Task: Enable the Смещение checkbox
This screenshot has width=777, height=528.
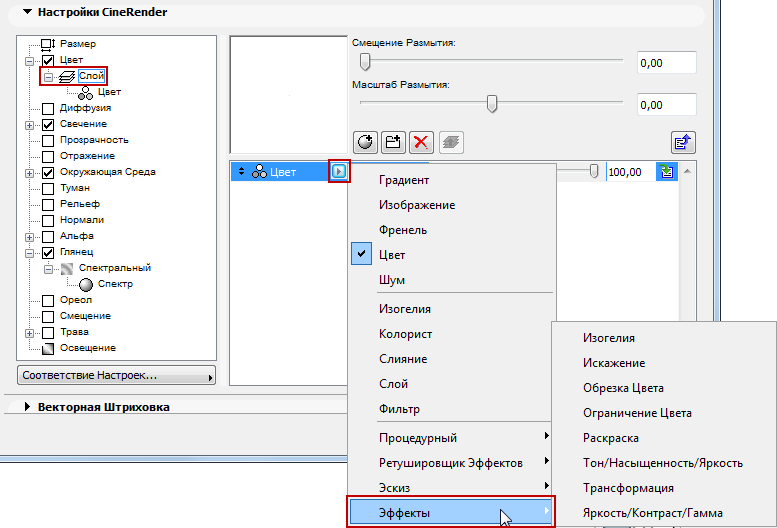Action: click(48, 317)
